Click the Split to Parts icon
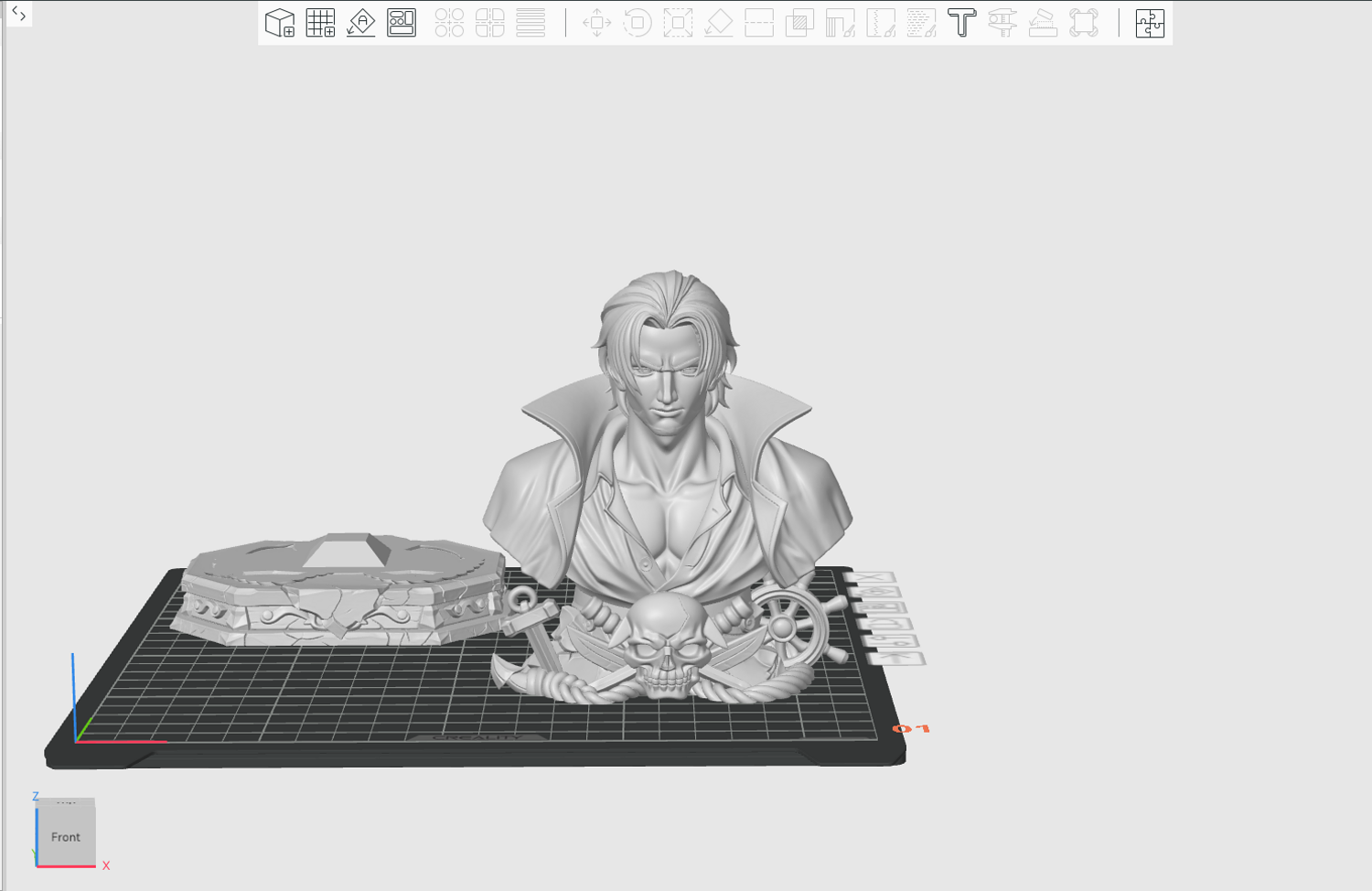The width and height of the screenshot is (1372, 891). [x=490, y=23]
